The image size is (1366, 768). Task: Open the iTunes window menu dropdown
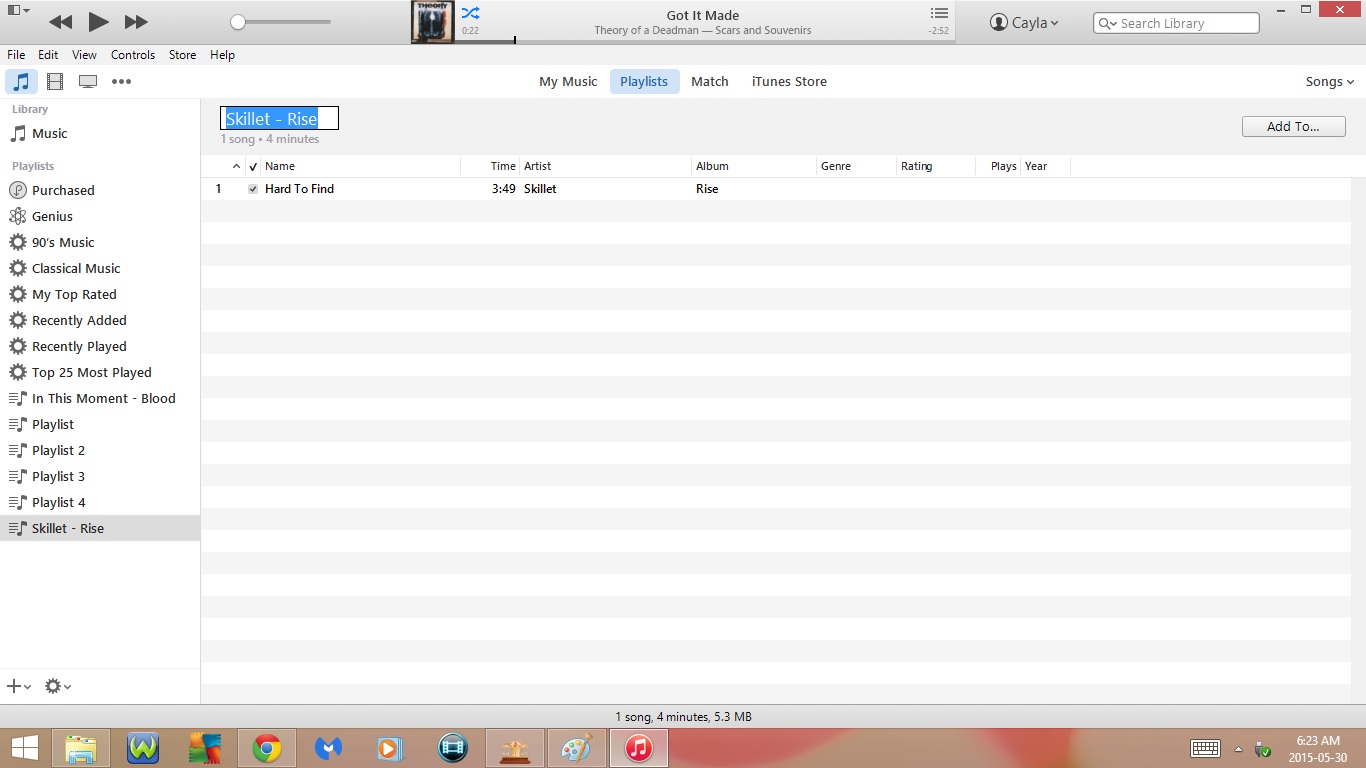tap(18, 11)
